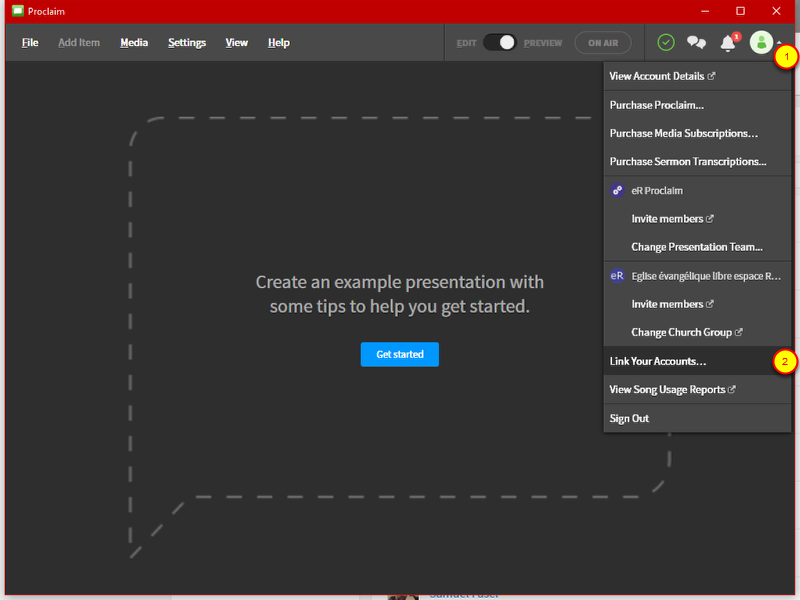Click the green sync status checkmark icon
This screenshot has width=800, height=600.
666,42
